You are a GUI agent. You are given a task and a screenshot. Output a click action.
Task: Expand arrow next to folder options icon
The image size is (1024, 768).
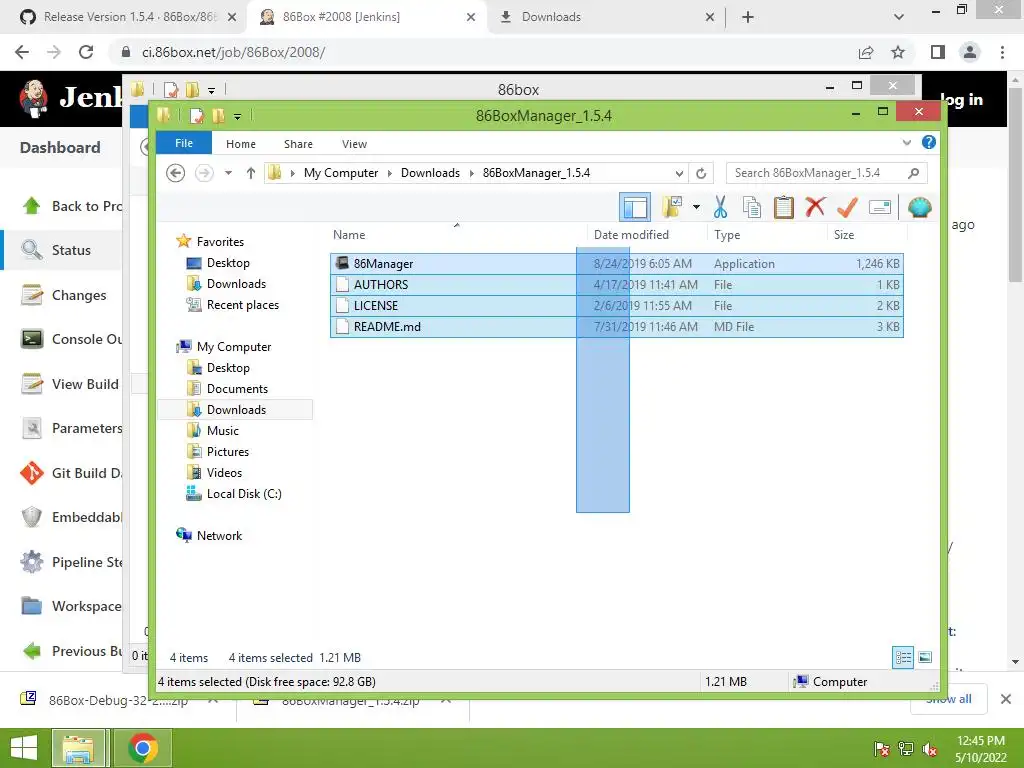click(x=696, y=208)
